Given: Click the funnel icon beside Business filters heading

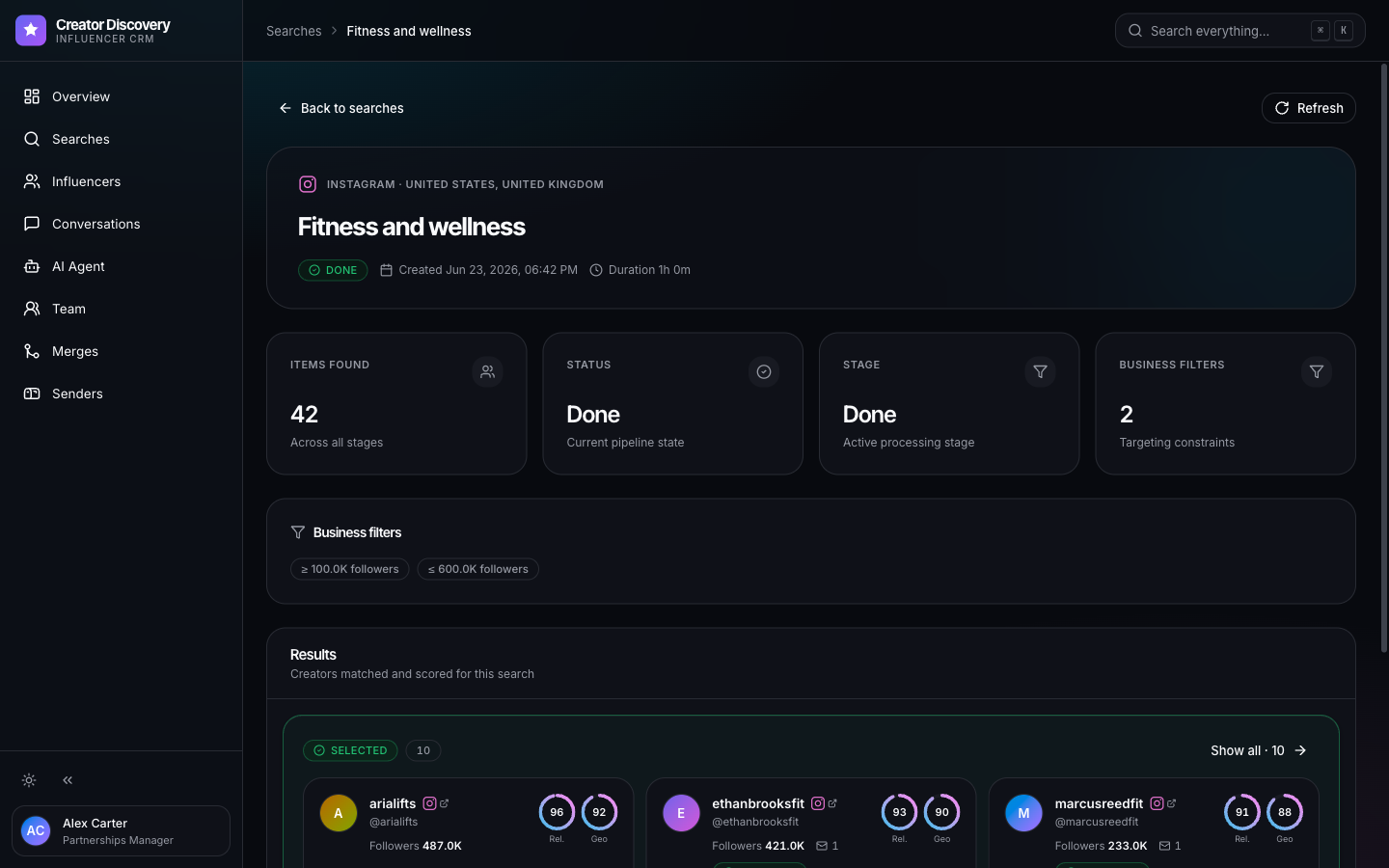Looking at the screenshot, I should pos(298,532).
